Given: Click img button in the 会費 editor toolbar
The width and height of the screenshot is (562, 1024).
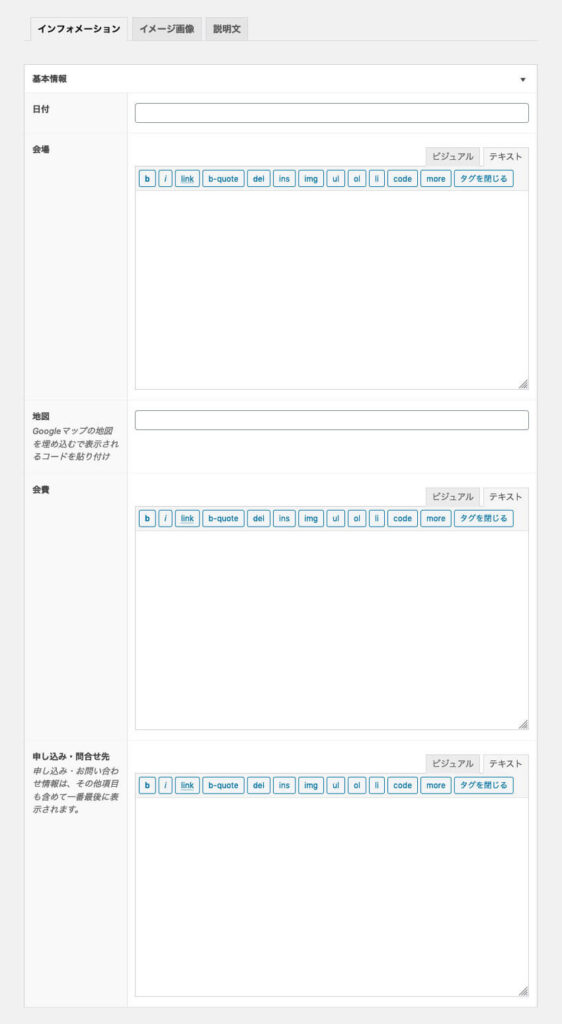Looking at the screenshot, I should click(311, 519).
